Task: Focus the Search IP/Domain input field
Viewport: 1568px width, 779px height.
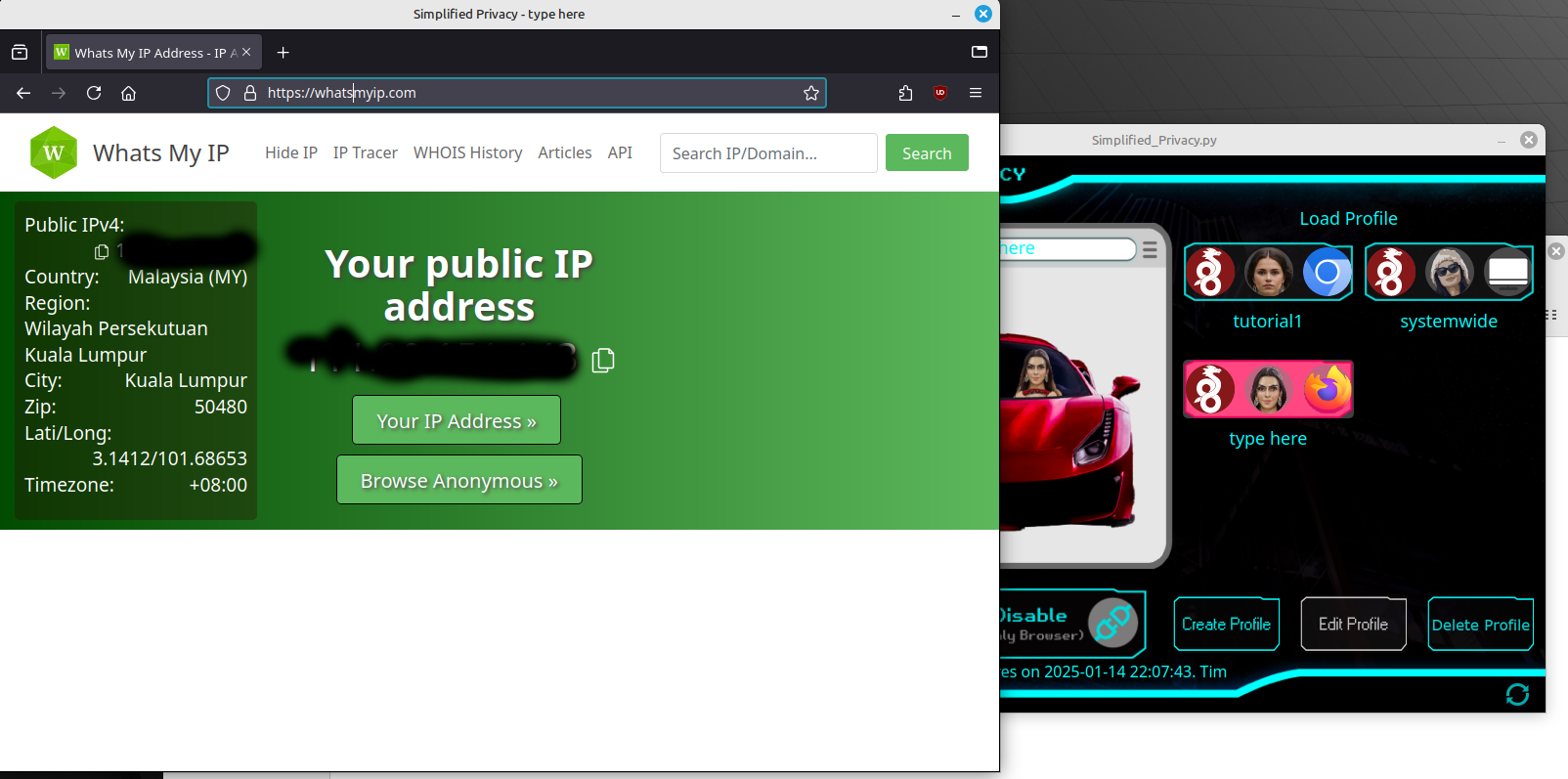Action: (767, 153)
